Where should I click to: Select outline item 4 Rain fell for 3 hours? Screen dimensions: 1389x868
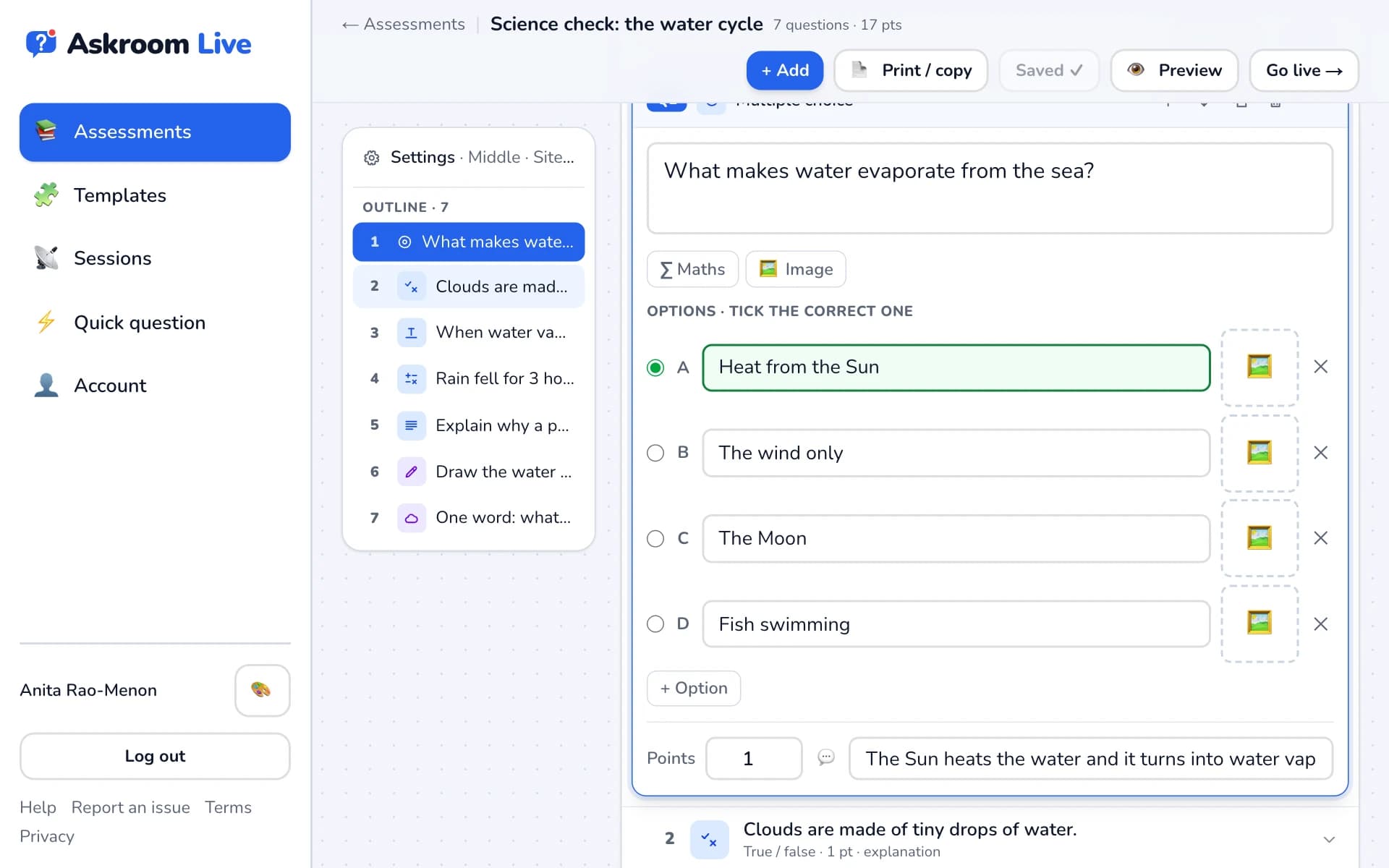[x=469, y=378]
